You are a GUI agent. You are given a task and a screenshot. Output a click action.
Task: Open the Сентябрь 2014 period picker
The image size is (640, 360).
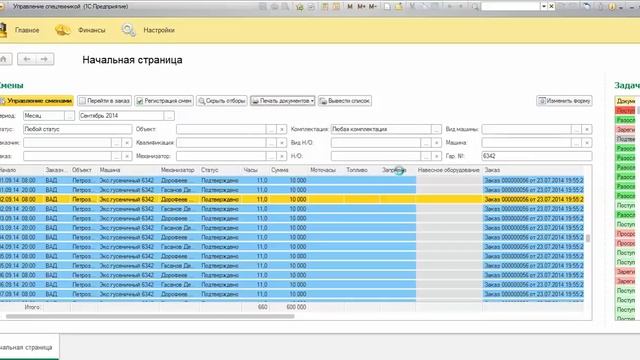[169, 116]
